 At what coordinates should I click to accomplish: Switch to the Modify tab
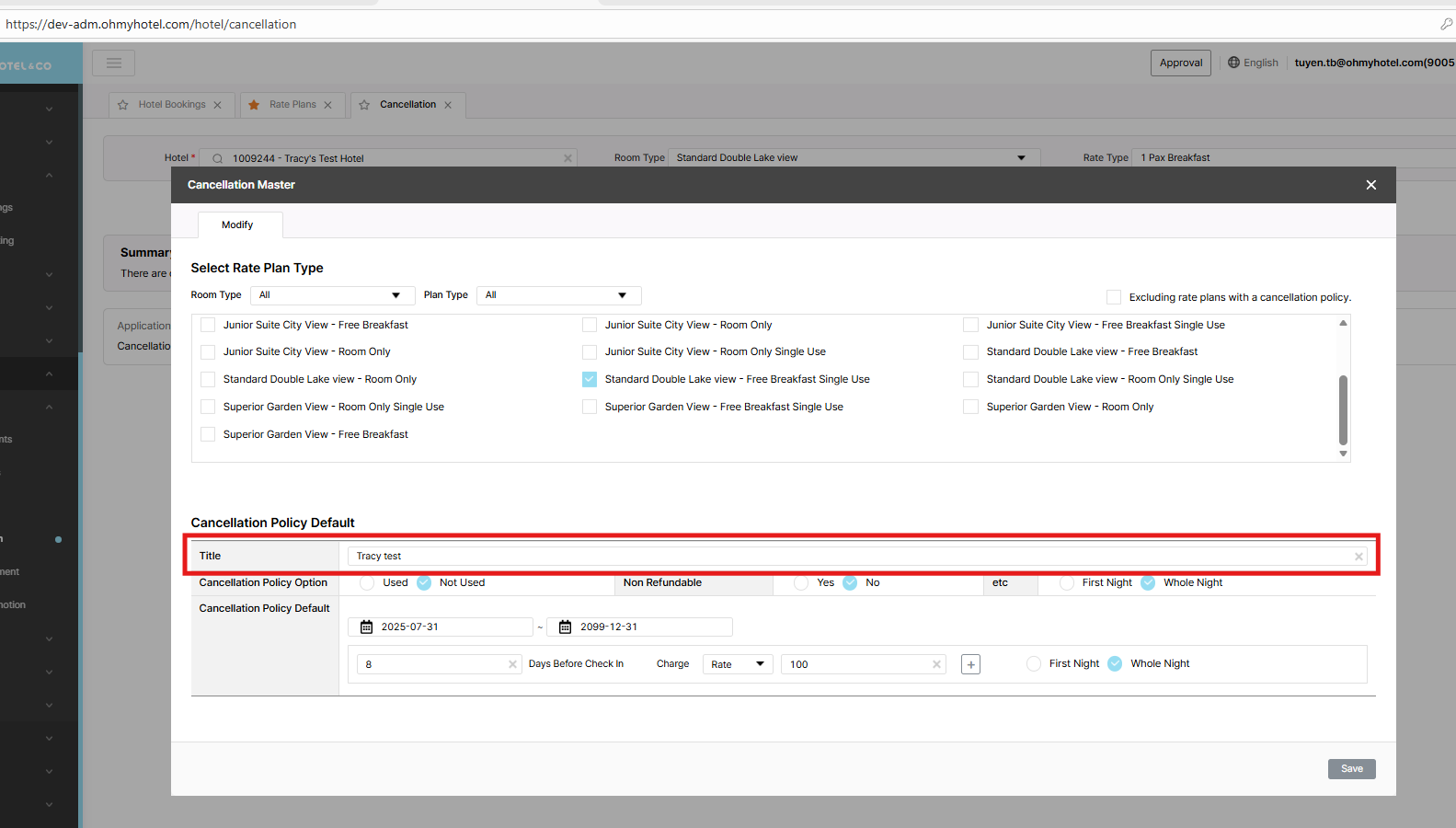(237, 225)
